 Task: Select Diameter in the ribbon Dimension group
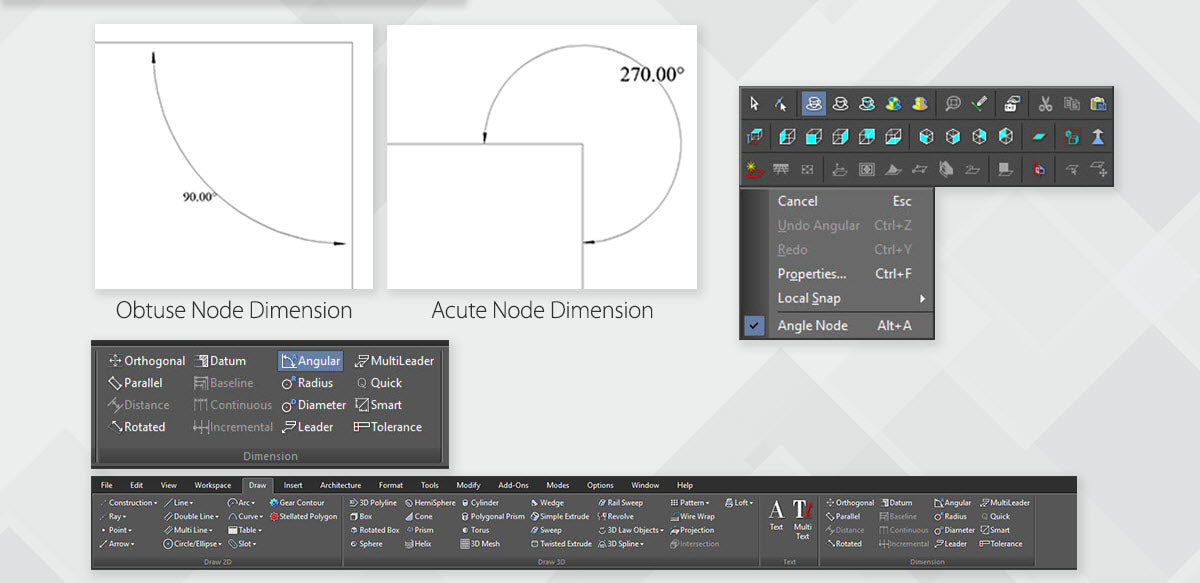click(x=954, y=530)
